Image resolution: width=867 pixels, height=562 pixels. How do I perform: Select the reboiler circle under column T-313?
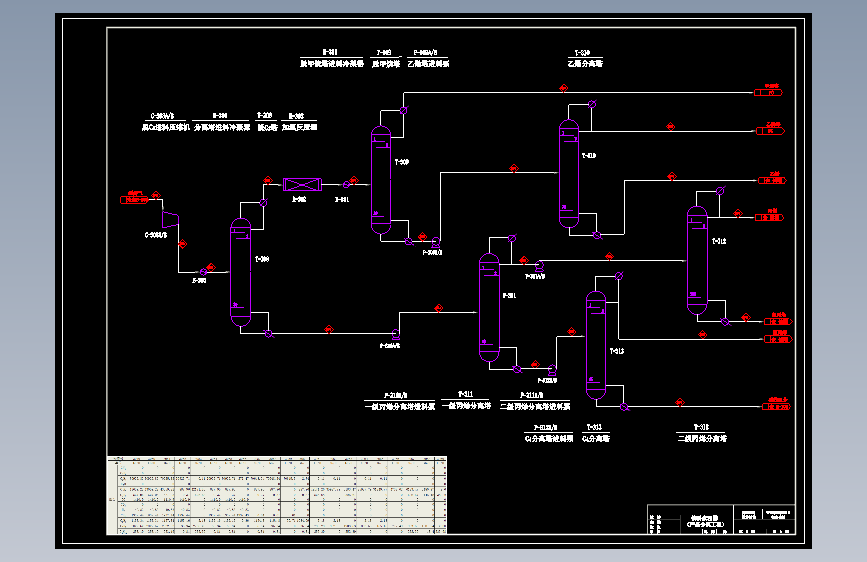point(624,407)
